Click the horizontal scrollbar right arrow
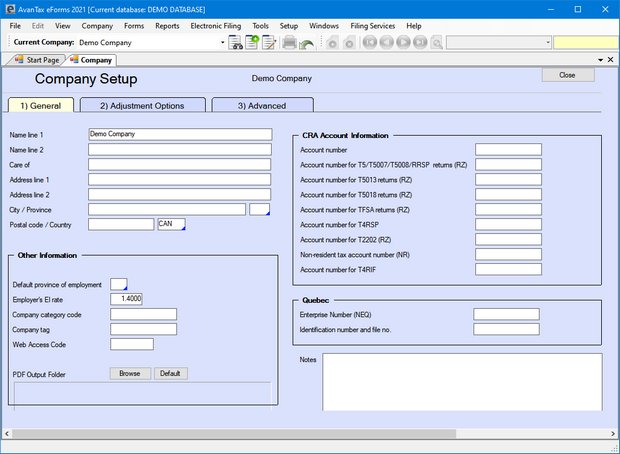The width and height of the screenshot is (620, 454). [612, 434]
